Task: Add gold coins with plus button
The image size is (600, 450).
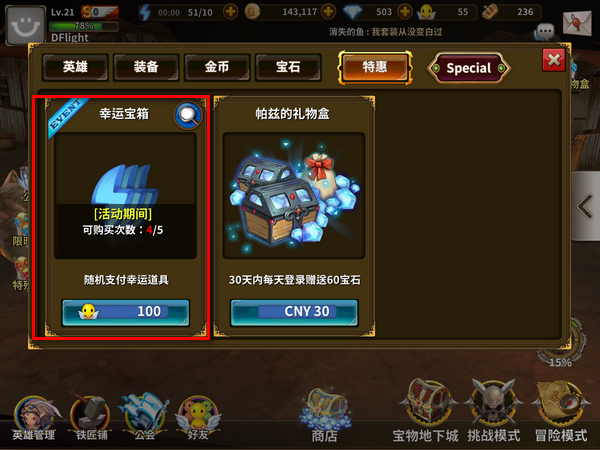Action: click(x=328, y=12)
